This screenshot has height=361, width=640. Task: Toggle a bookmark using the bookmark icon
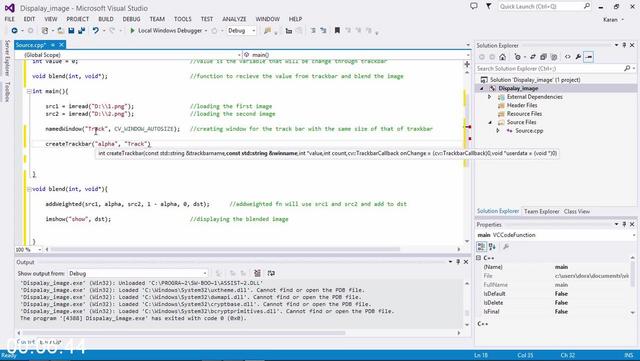coord(337,31)
